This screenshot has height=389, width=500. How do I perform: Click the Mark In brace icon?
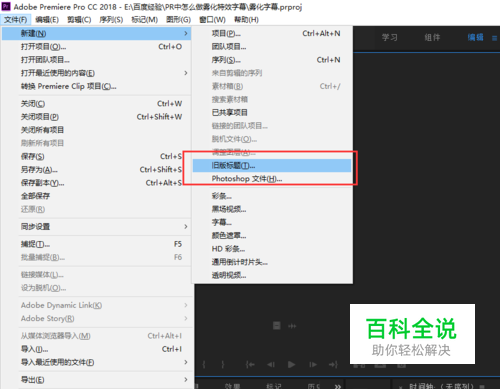(204, 365)
